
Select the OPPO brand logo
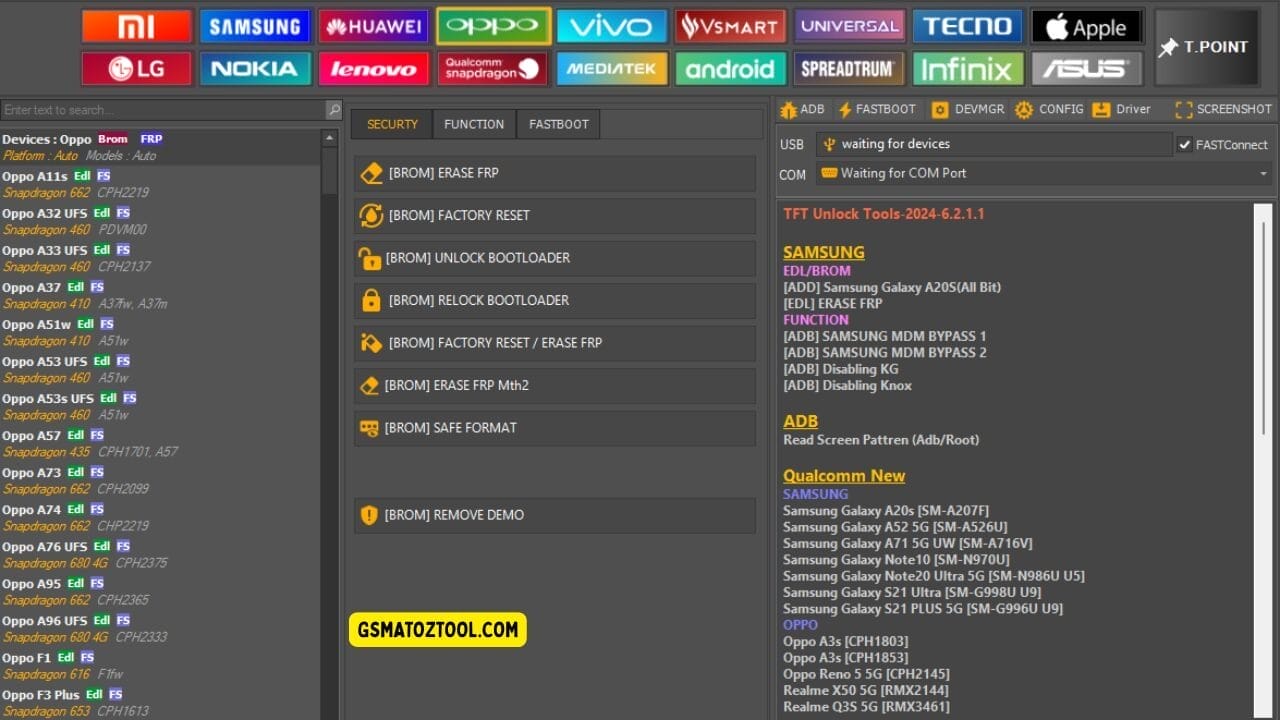pyautogui.click(x=493, y=26)
